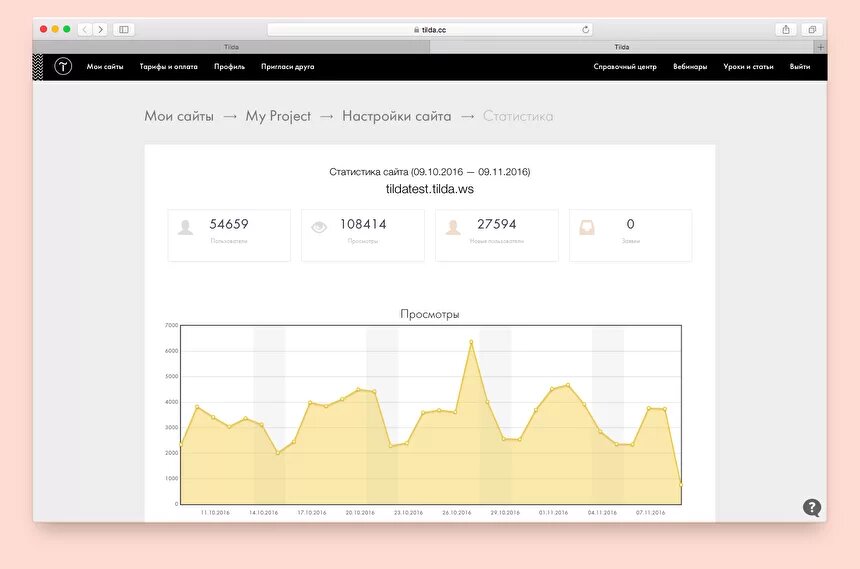This screenshot has width=860, height=569.
Task: Click the tilda.cc address bar
Action: [x=429, y=30]
